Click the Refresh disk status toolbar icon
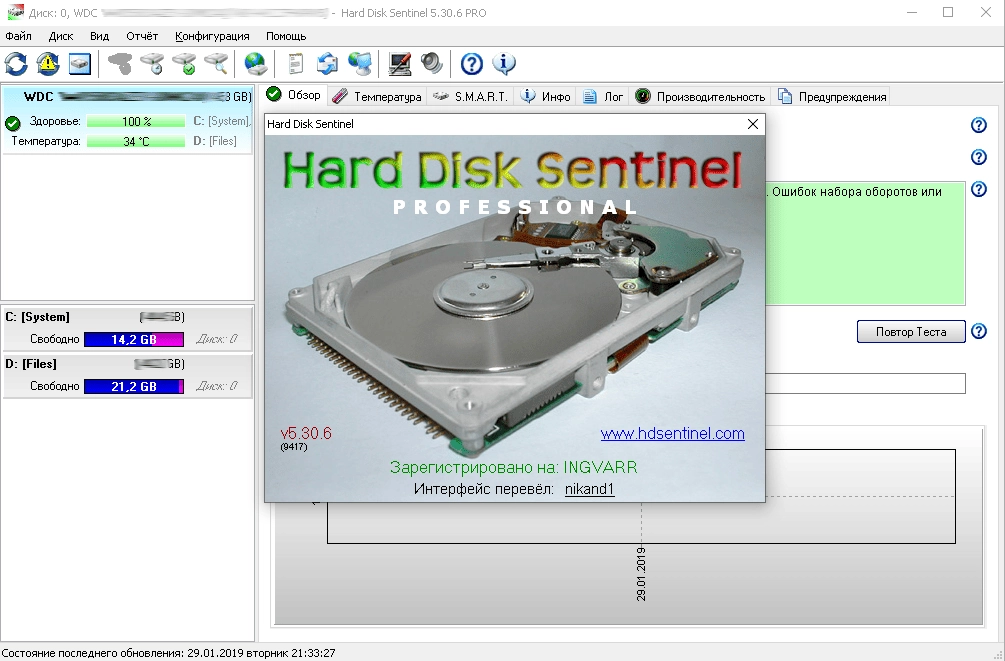Screen dimensions: 1005x661 click(x=16, y=63)
